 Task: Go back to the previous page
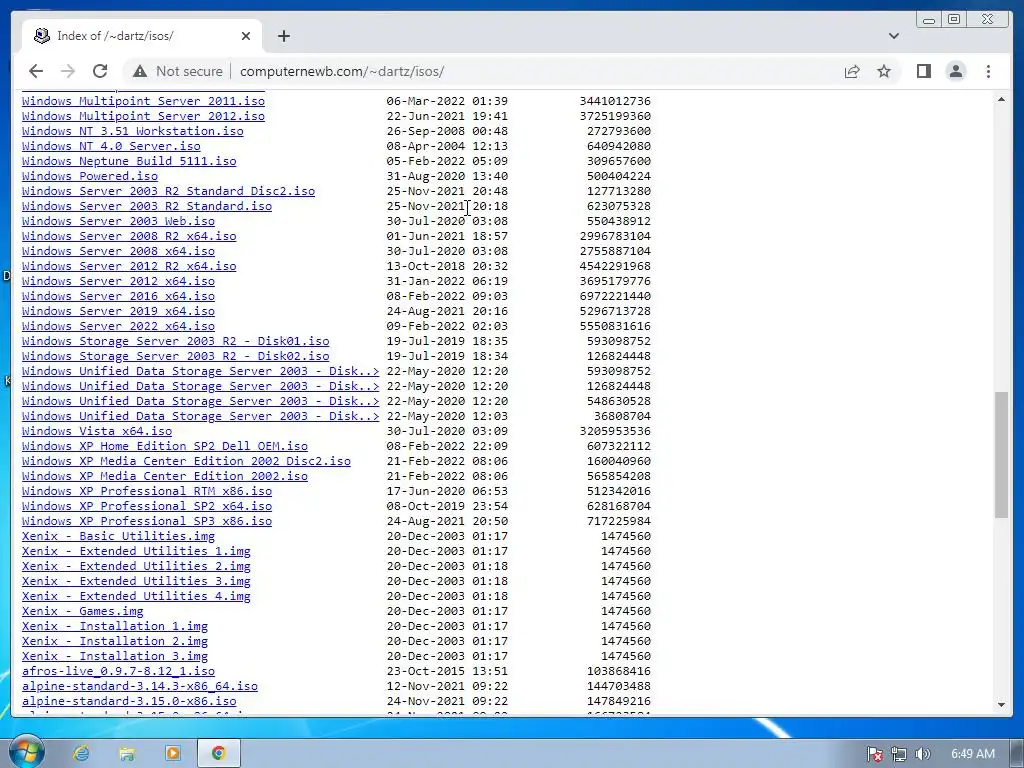[x=36, y=71]
